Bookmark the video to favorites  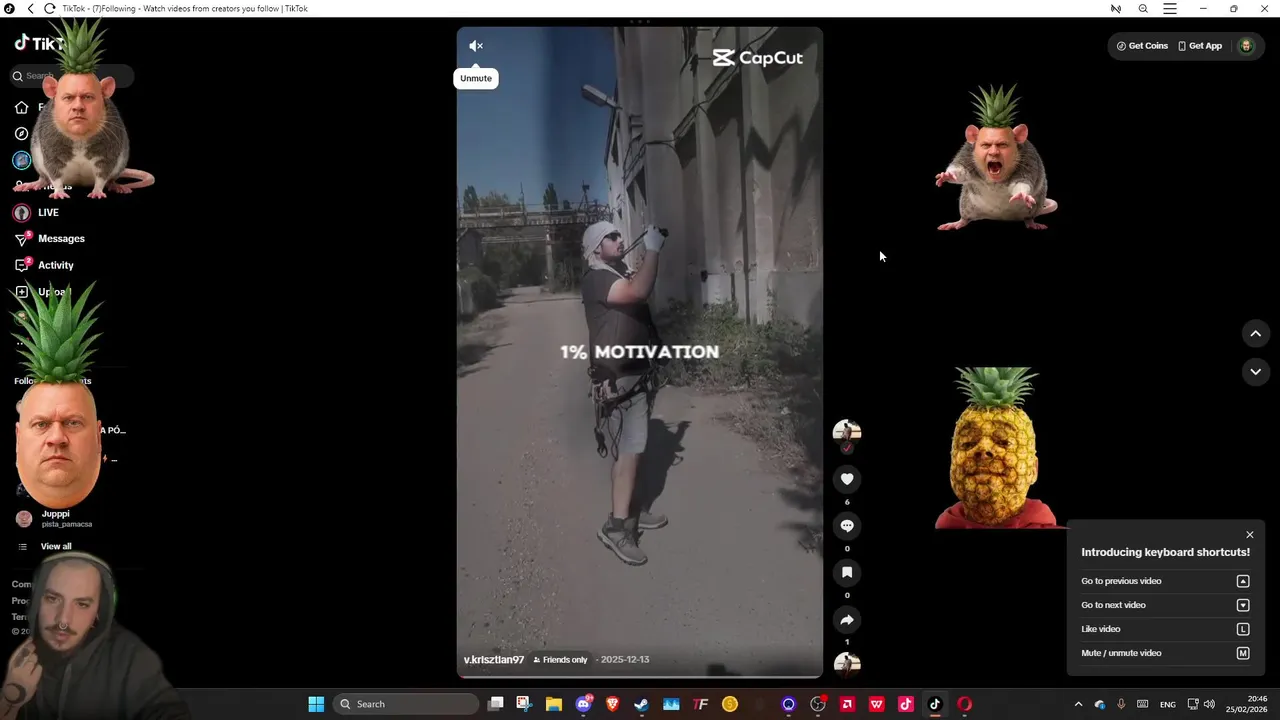coord(847,573)
